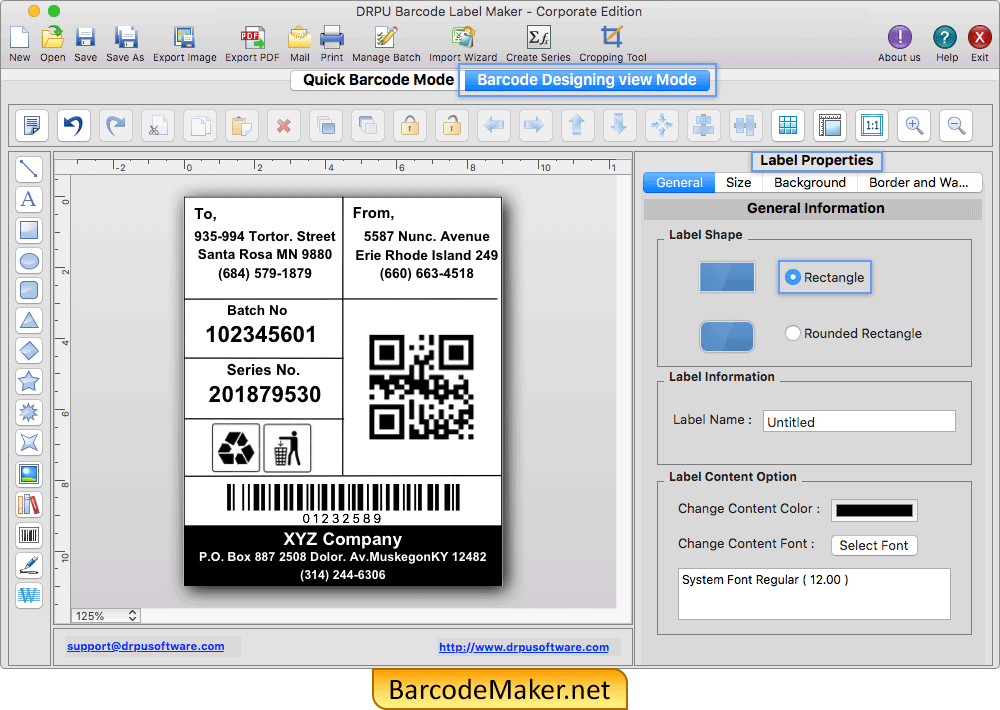Click the Unlock (open padlock) icon
The image size is (1000, 710).
pyautogui.click(x=452, y=125)
